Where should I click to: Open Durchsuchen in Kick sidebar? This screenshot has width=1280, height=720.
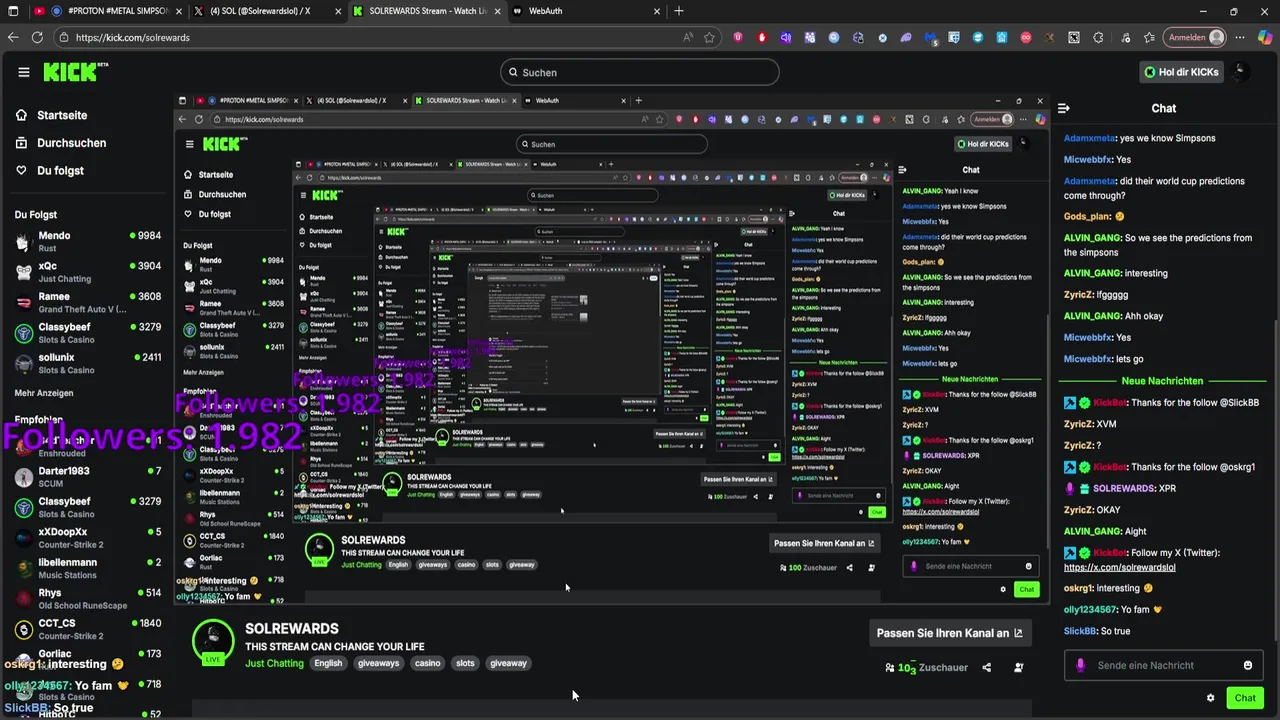[70, 143]
